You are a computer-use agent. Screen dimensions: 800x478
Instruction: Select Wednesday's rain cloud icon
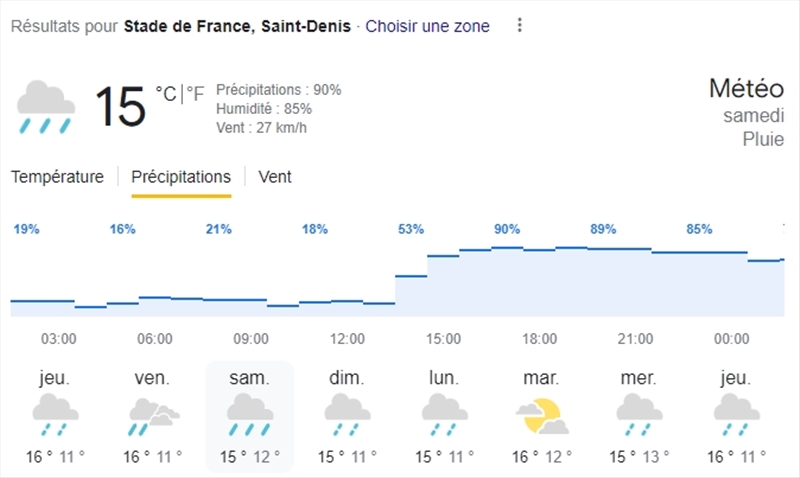637,415
